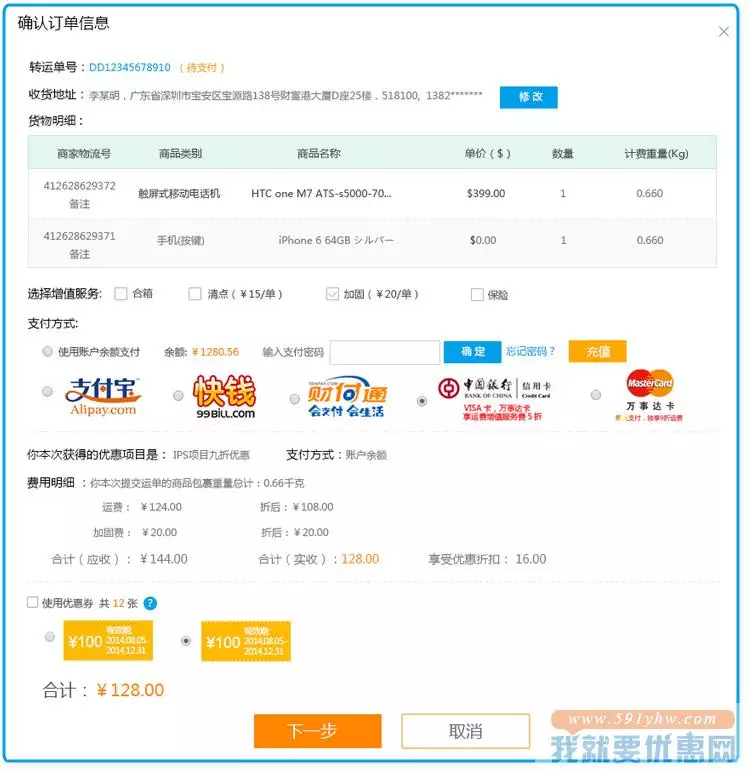The height and width of the screenshot is (773, 750).
Task: Click the 备注 under 412628629371
Action: pyautogui.click(x=79, y=254)
